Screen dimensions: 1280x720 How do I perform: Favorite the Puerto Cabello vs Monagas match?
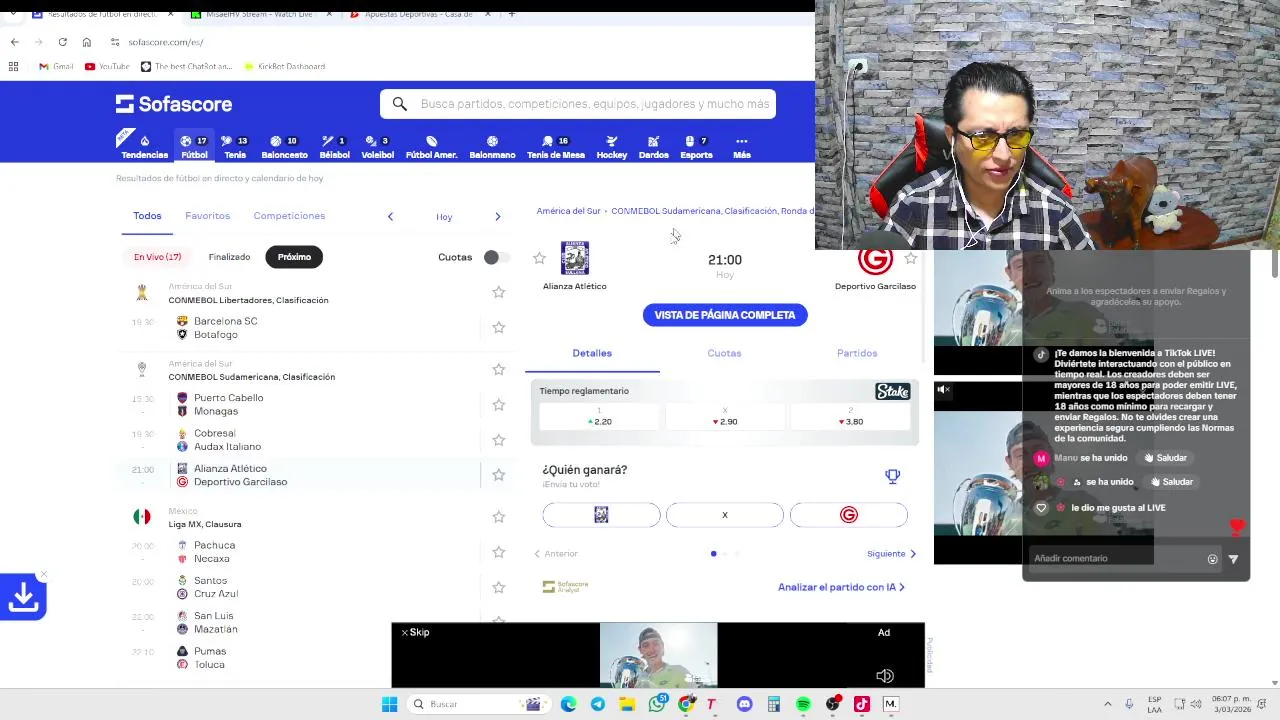[x=498, y=405]
